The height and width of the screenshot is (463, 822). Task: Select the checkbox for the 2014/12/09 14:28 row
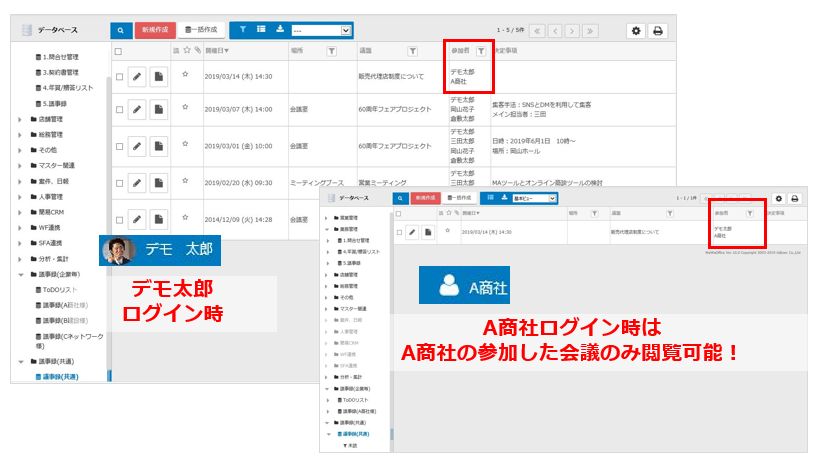tap(119, 218)
